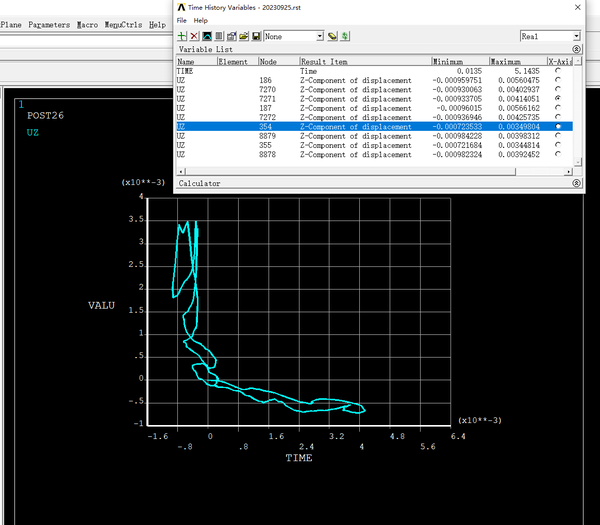Expand the Calculator section
The width and height of the screenshot is (600, 525).
click(576, 184)
